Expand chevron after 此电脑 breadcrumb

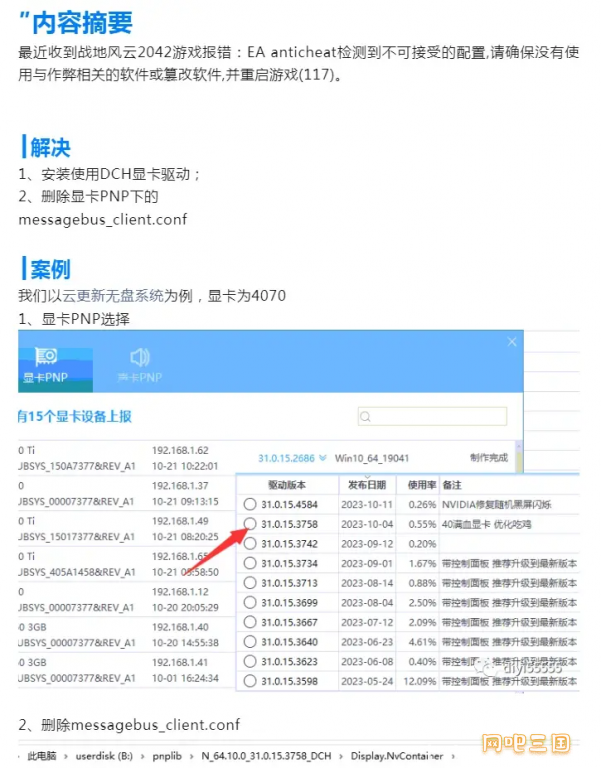coord(66,756)
